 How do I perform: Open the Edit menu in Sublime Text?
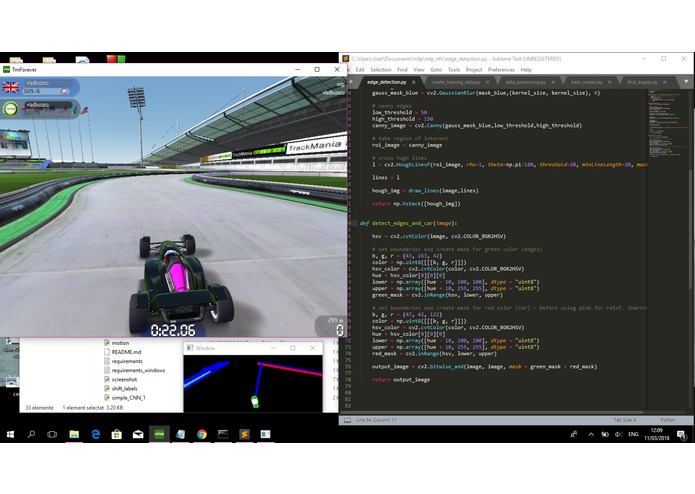360,70
